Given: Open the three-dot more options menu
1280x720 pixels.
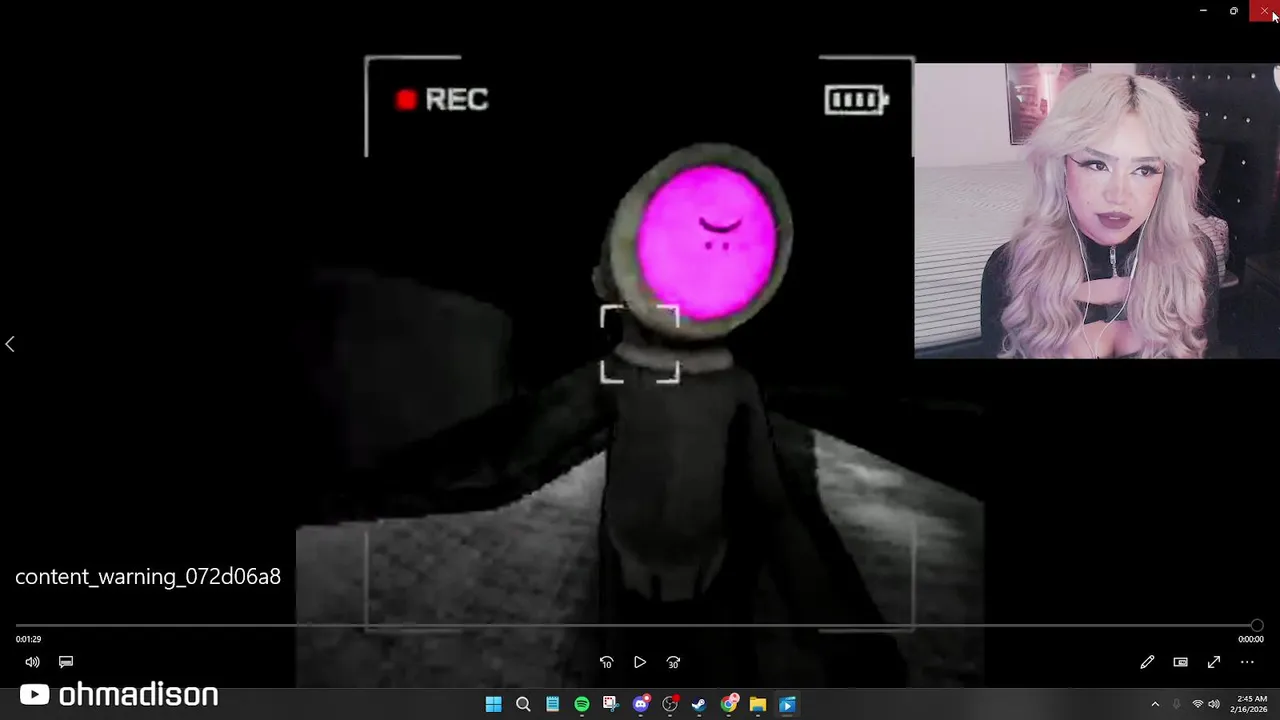Looking at the screenshot, I should 1247,662.
